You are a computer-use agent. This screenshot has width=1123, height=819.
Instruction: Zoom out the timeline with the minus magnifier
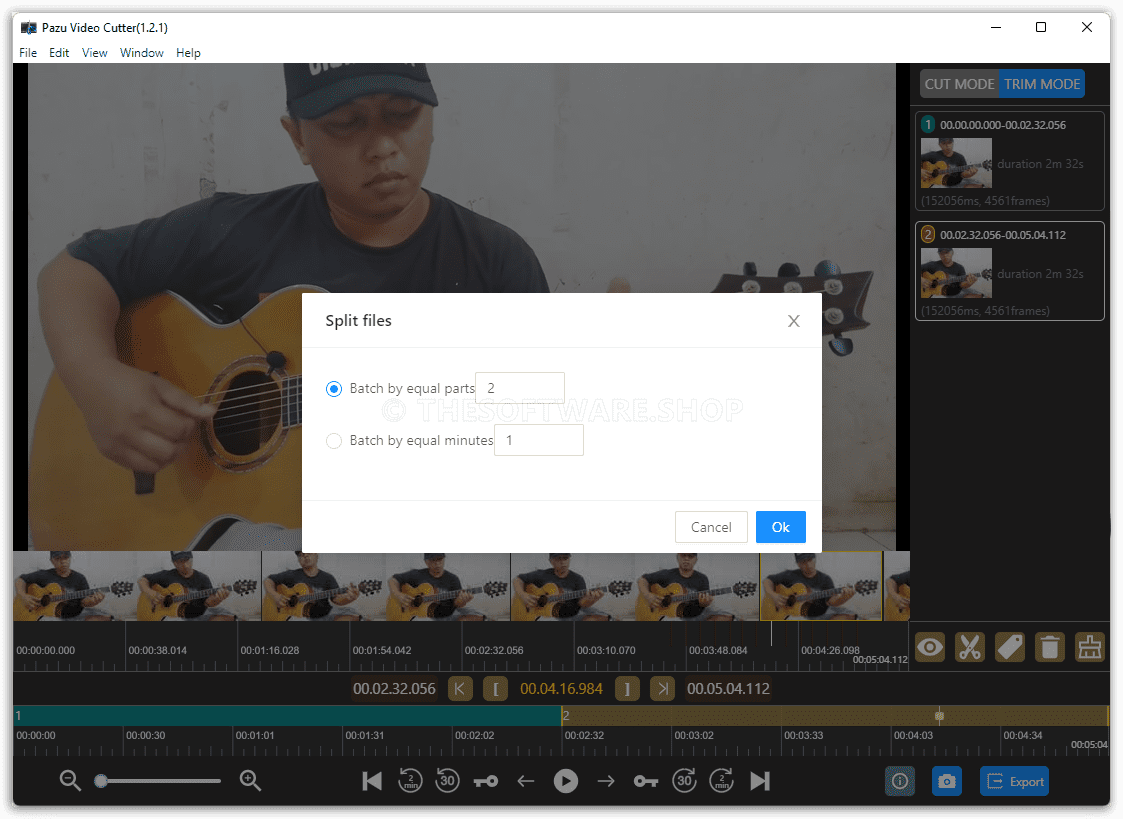pos(70,780)
